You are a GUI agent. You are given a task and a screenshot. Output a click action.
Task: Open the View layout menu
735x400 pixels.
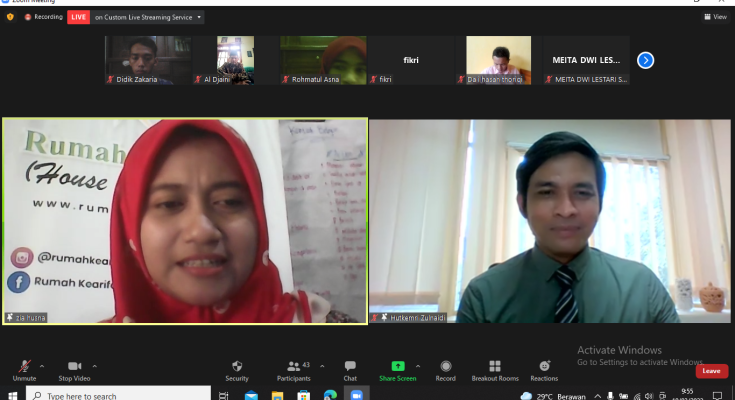coord(715,17)
